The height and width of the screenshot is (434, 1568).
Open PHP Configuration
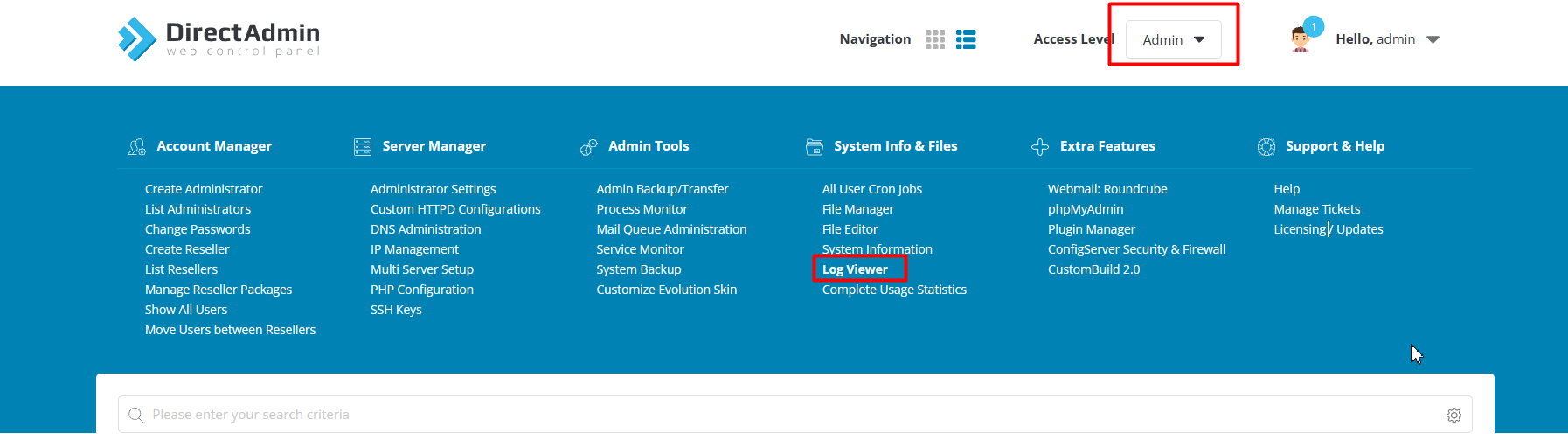pyautogui.click(x=422, y=290)
